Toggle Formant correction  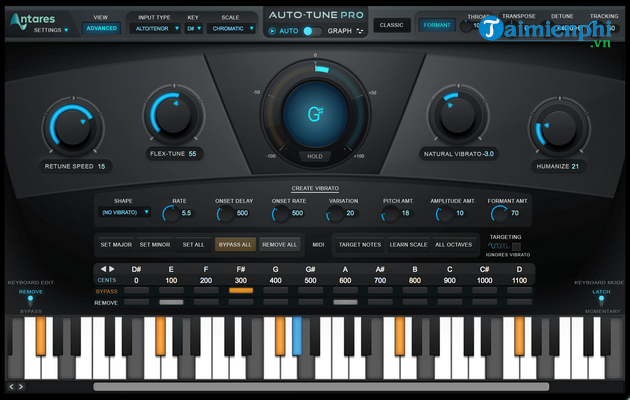pyautogui.click(x=437, y=25)
